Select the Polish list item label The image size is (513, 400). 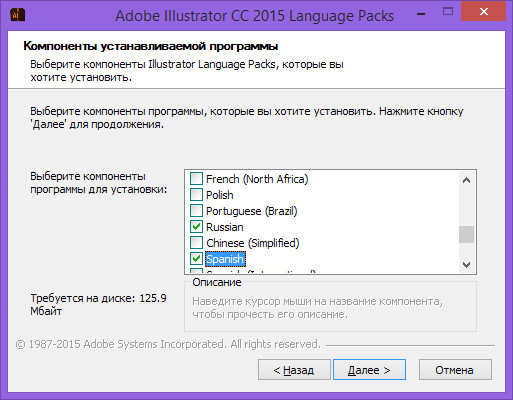tap(220, 195)
